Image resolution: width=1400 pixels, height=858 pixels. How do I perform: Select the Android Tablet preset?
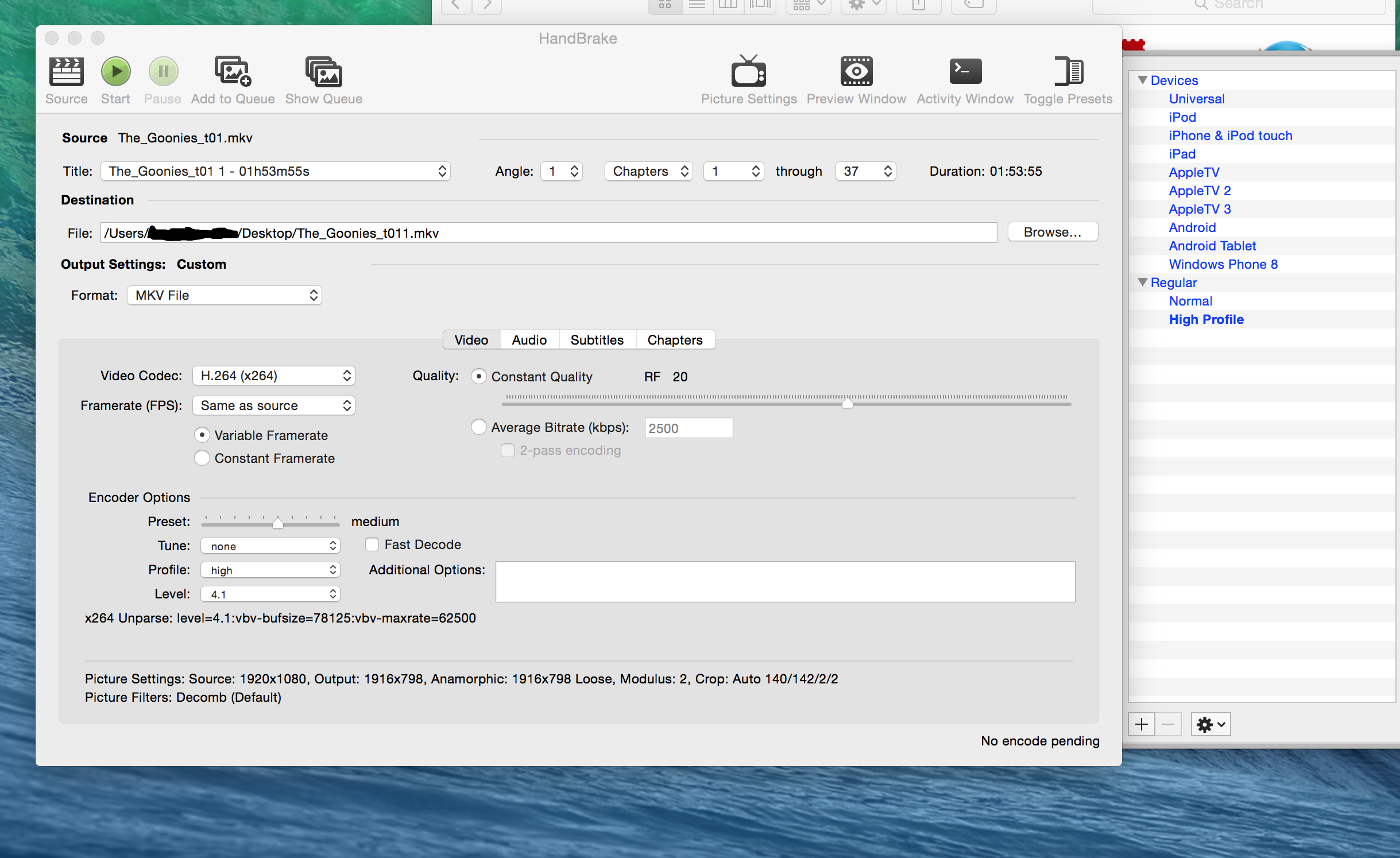tap(1213, 246)
